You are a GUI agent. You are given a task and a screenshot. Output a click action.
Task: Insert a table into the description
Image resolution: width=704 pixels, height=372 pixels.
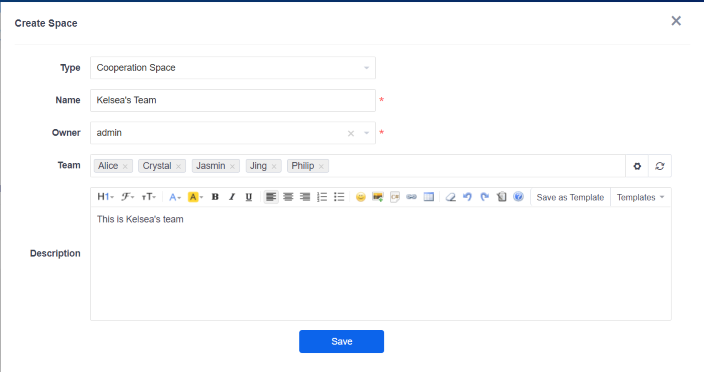click(x=429, y=197)
